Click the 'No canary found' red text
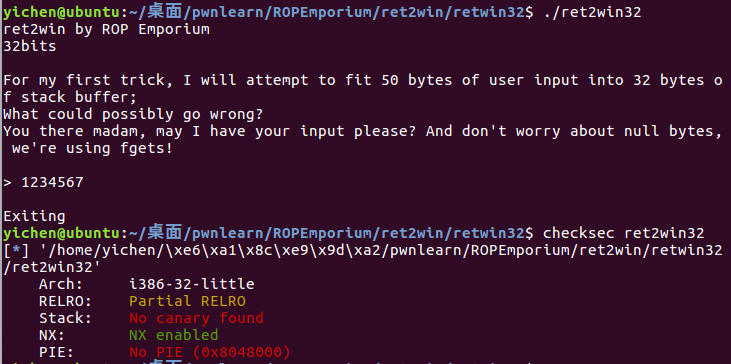 196,318
